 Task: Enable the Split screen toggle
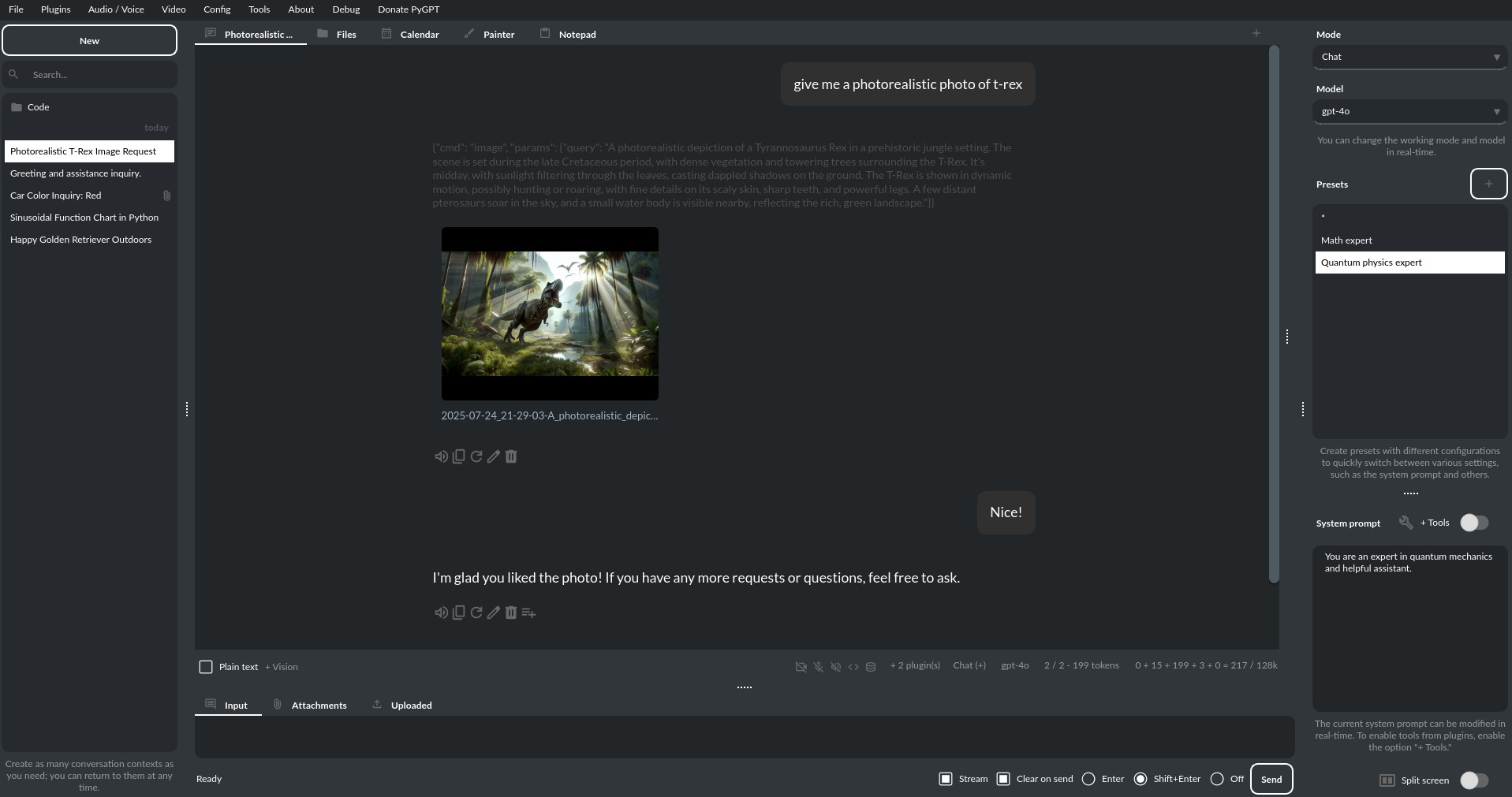point(1473,780)
